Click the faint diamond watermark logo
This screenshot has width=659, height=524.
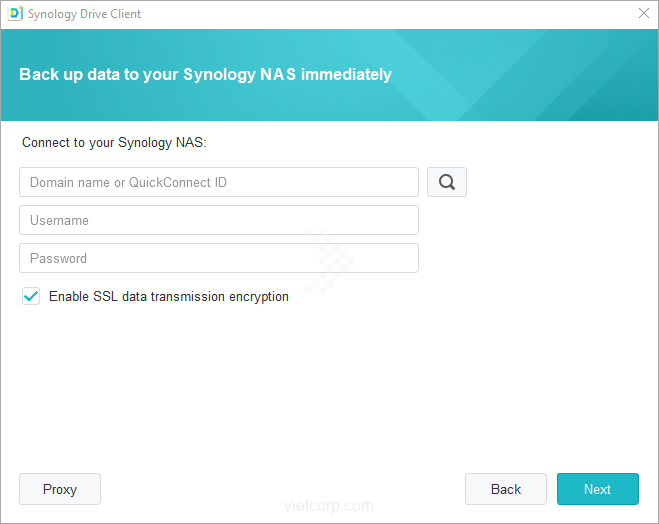(x=329, y=258)
